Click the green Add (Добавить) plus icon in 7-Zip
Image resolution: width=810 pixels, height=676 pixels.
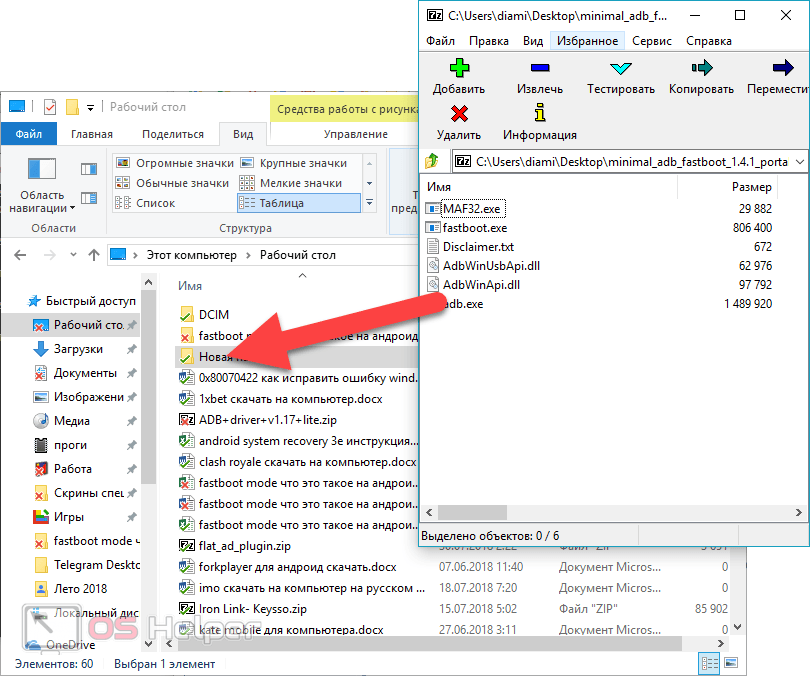click(459, 68)
